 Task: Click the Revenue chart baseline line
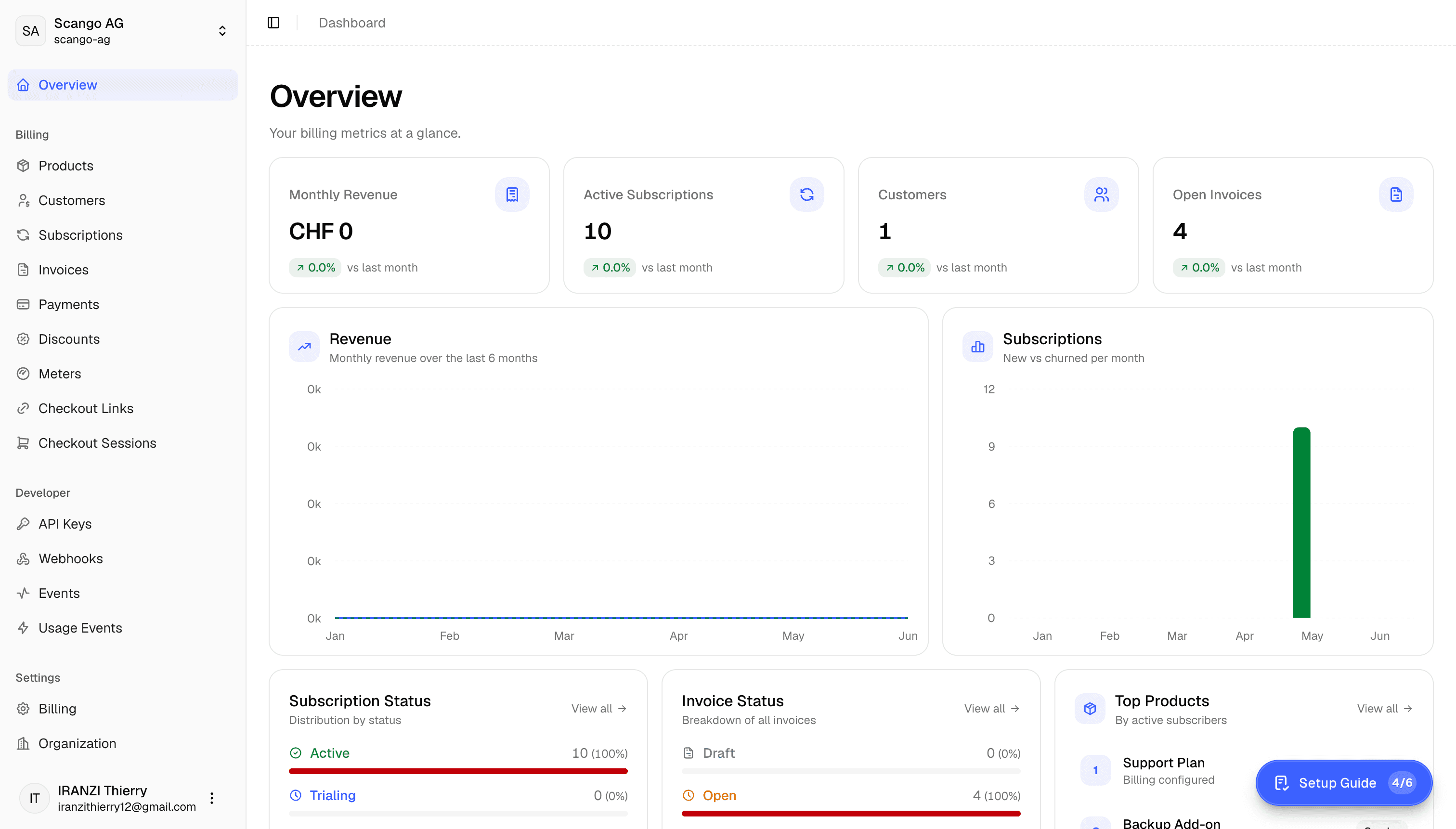(x=621, y=618)
